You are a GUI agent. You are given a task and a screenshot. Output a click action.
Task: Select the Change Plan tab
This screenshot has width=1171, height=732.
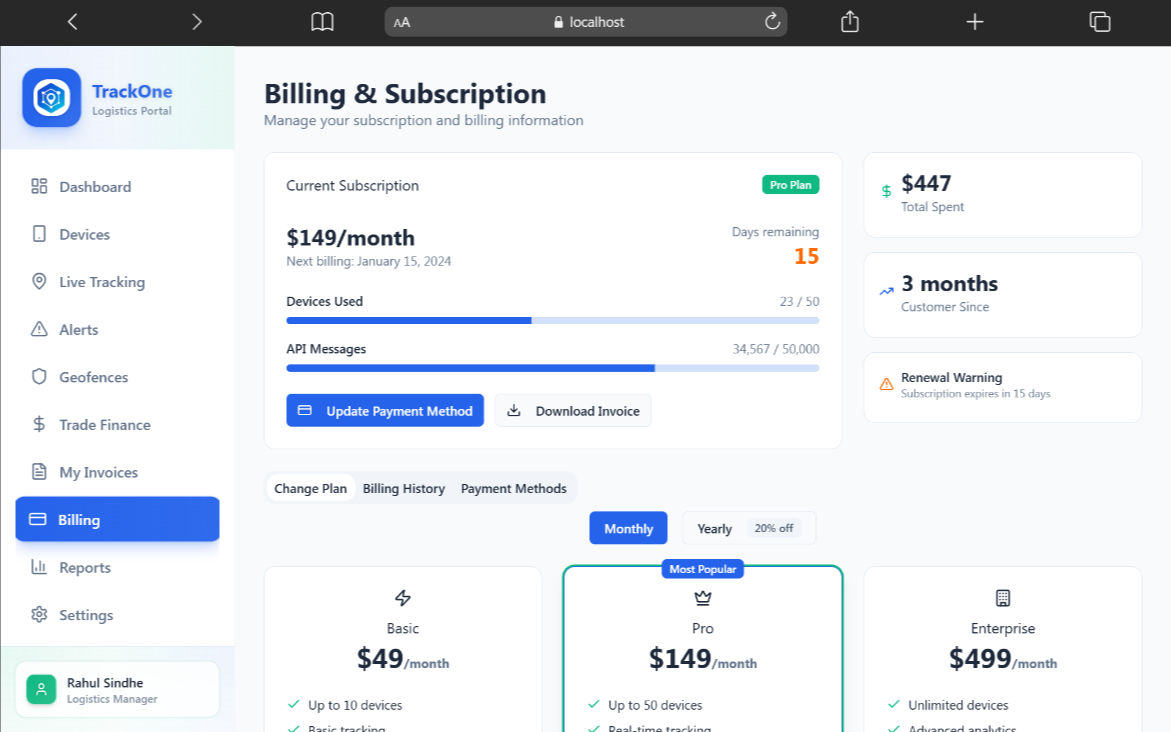310,489
